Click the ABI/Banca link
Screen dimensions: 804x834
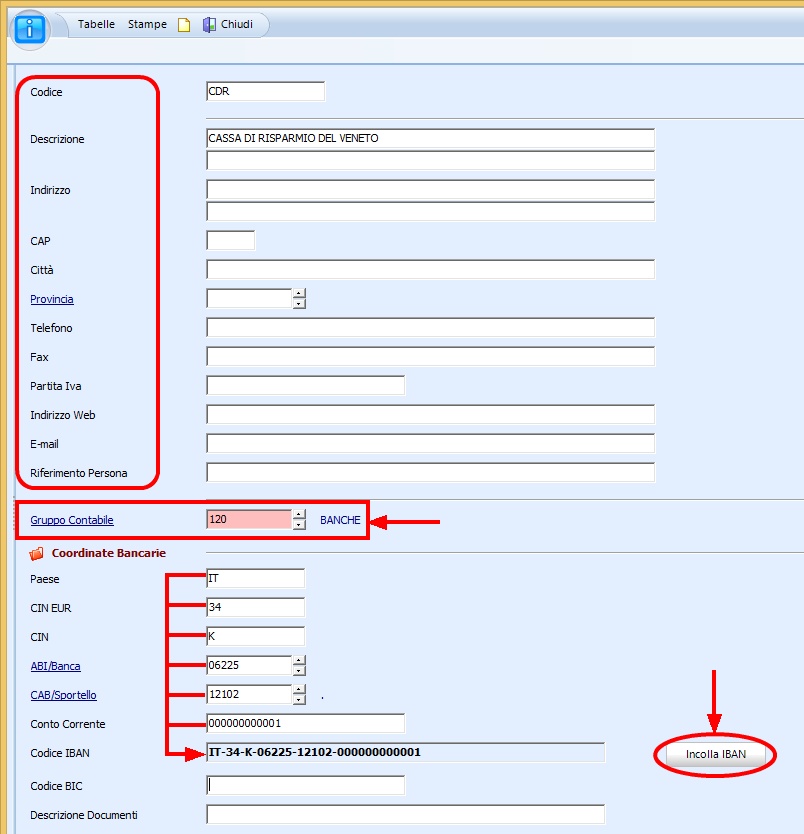pos(56,666)
